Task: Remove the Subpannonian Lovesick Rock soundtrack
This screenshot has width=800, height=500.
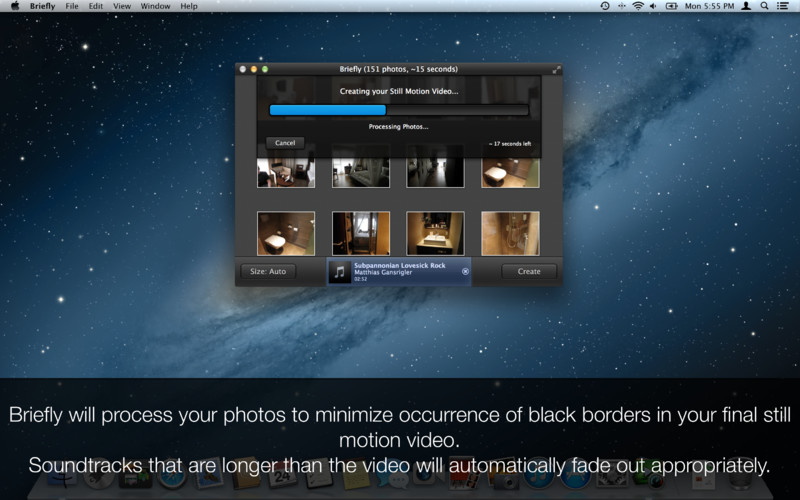Action: (x=465, y=271)
